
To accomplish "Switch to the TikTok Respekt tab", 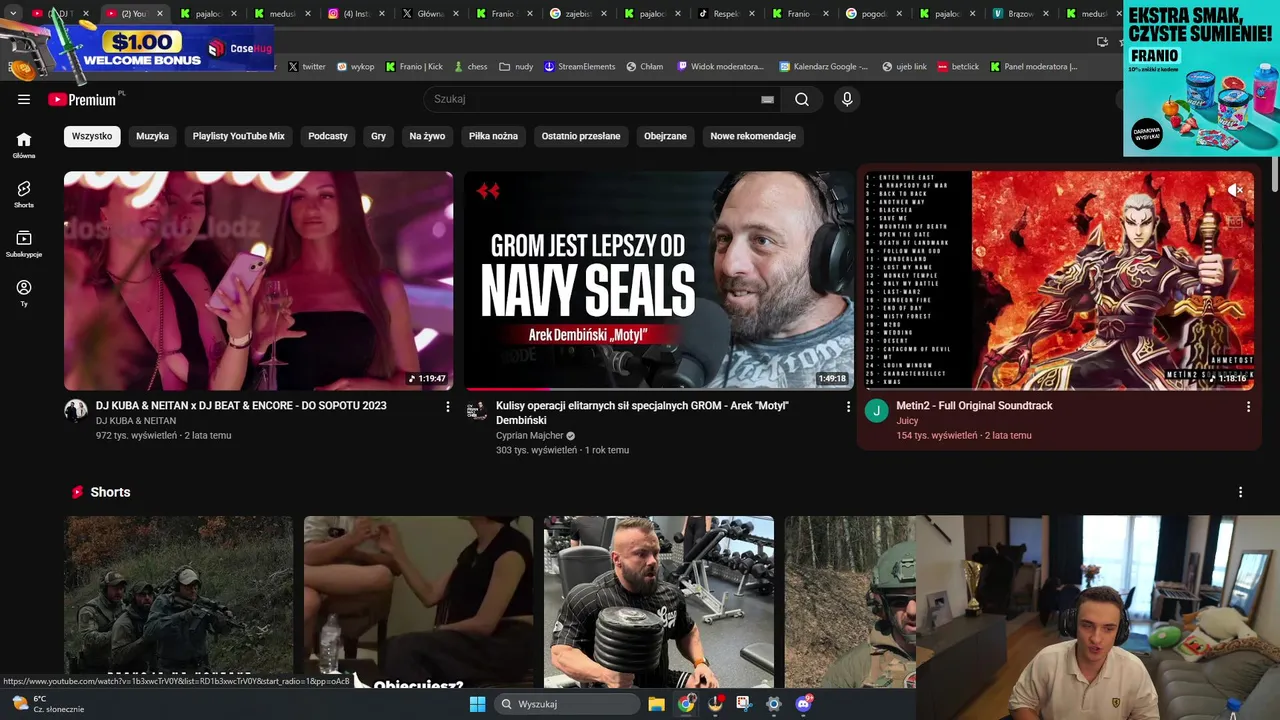I will pos(727,14).
